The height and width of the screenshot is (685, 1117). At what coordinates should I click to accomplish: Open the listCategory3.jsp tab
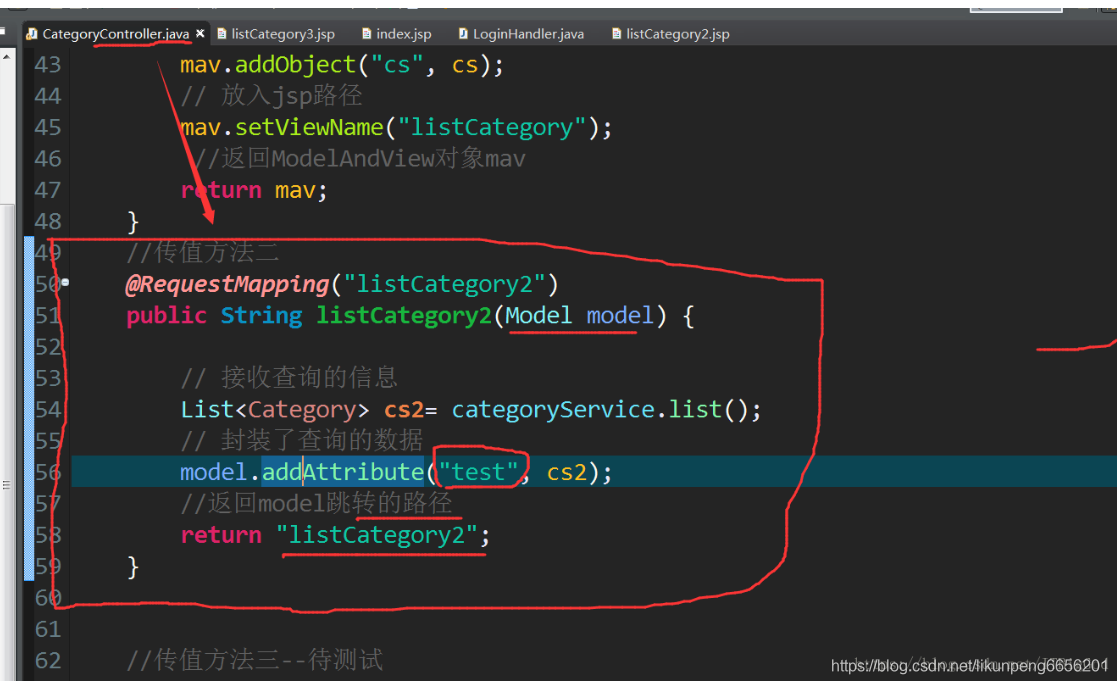click(x=276, y=33)
